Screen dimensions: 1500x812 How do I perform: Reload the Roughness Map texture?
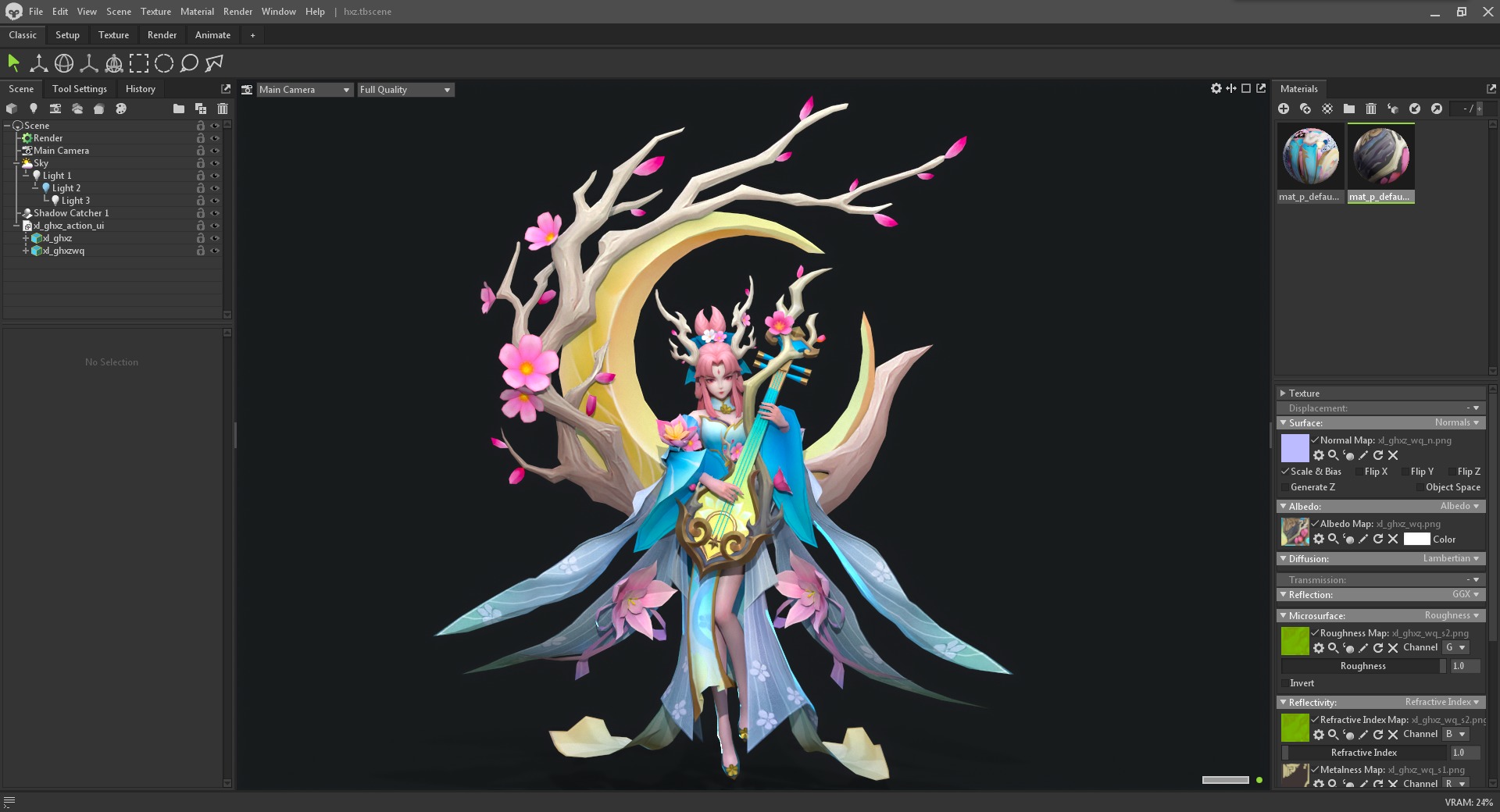(x=1378, y=648)
